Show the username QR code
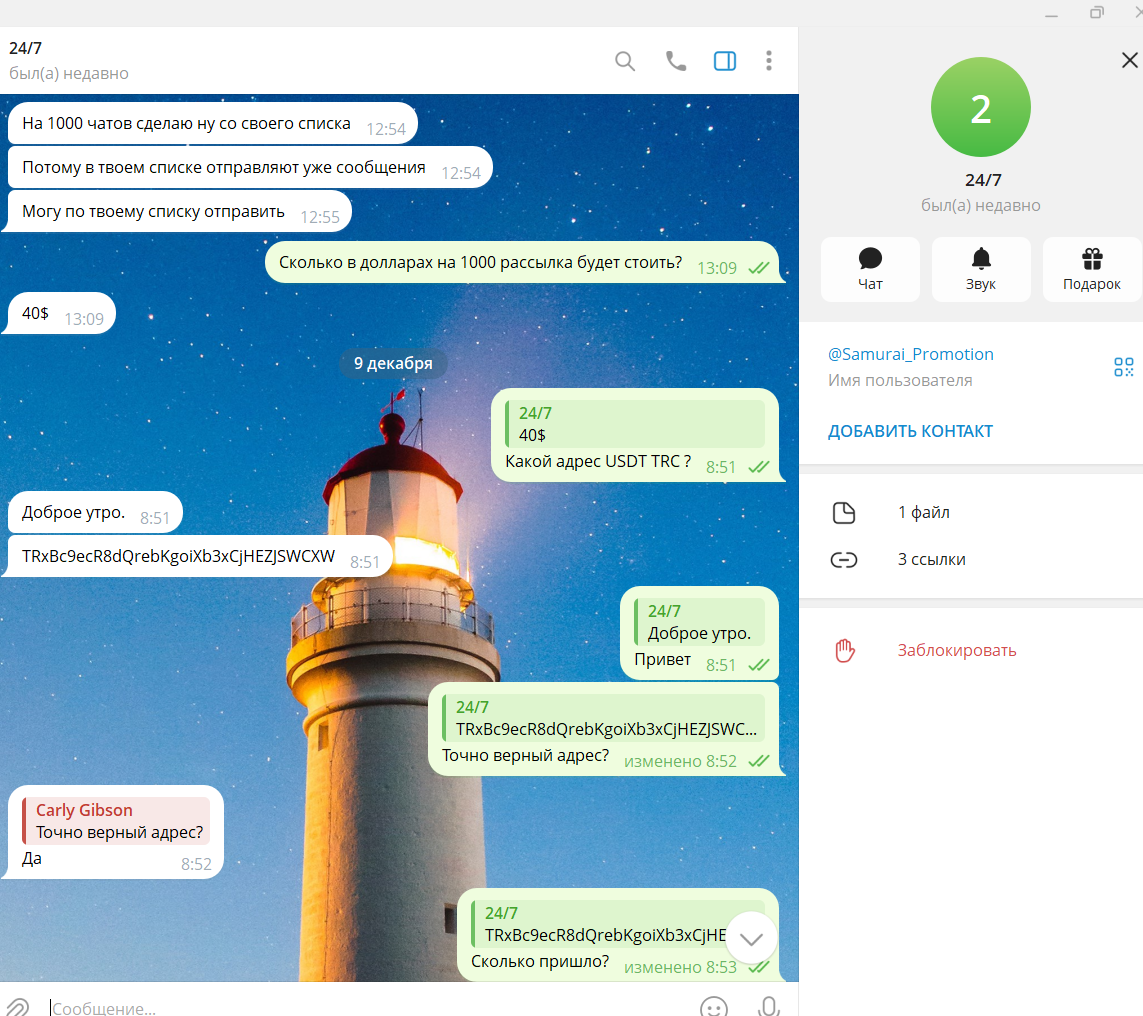1143x1016 pixels. (1123, 367)
